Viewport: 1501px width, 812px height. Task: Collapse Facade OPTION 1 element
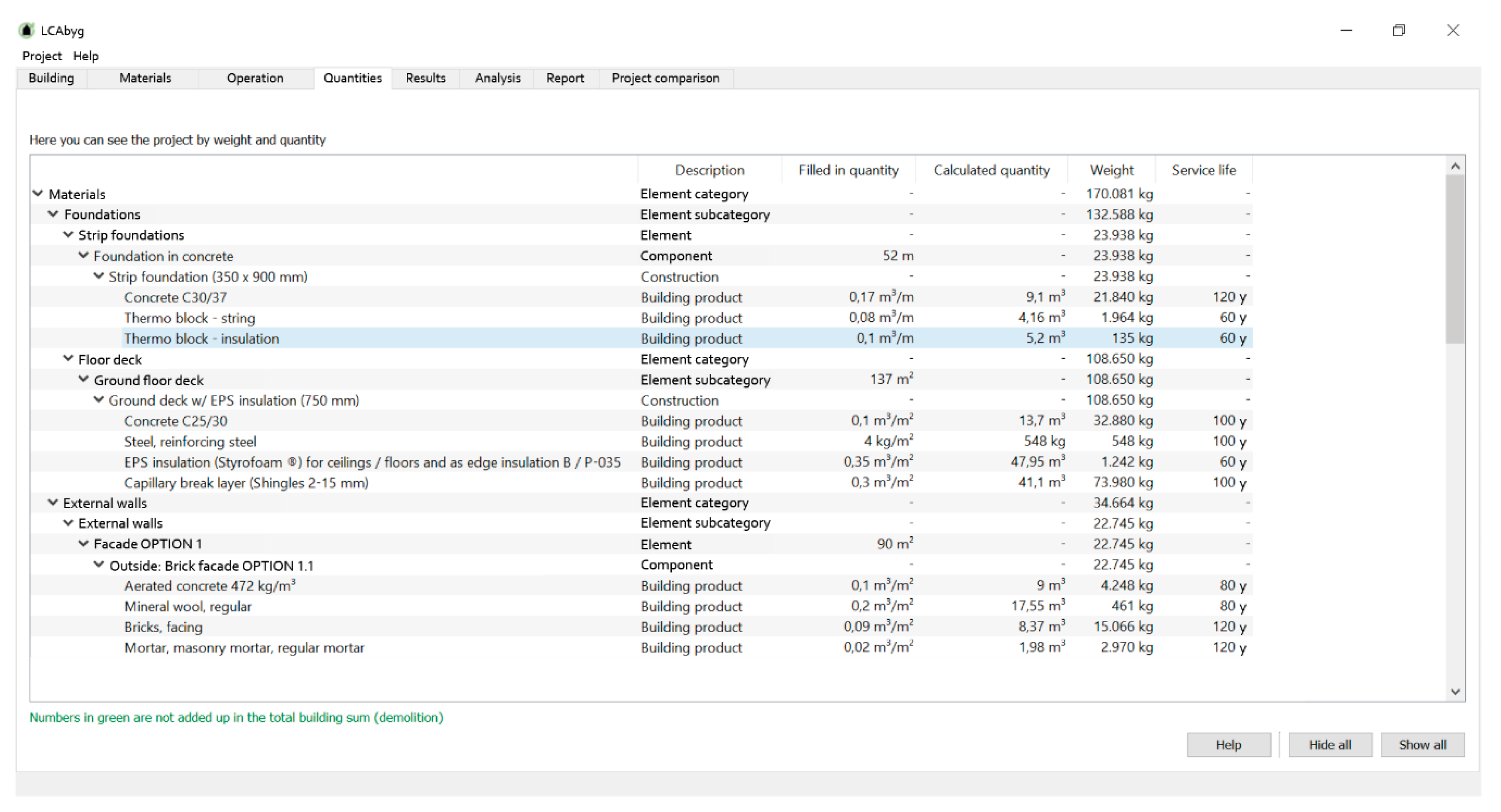tap(83, 543)
